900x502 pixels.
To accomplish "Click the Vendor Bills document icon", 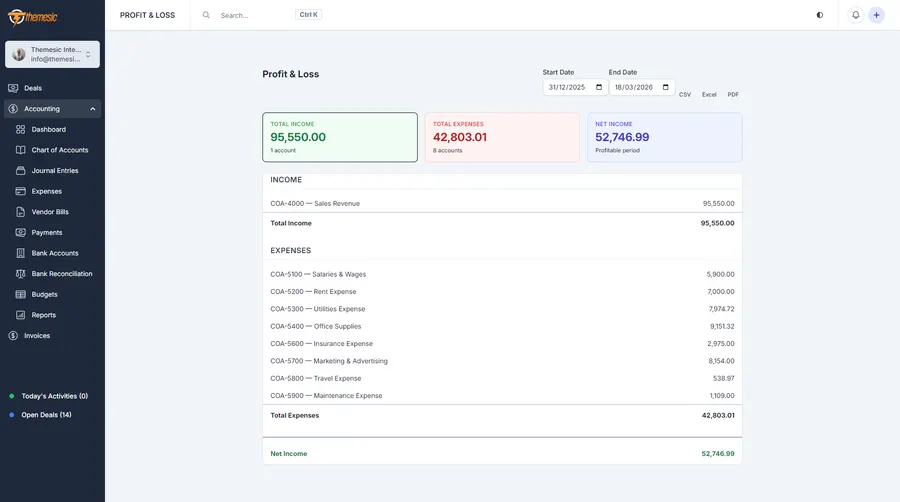I will click(21, 212).
